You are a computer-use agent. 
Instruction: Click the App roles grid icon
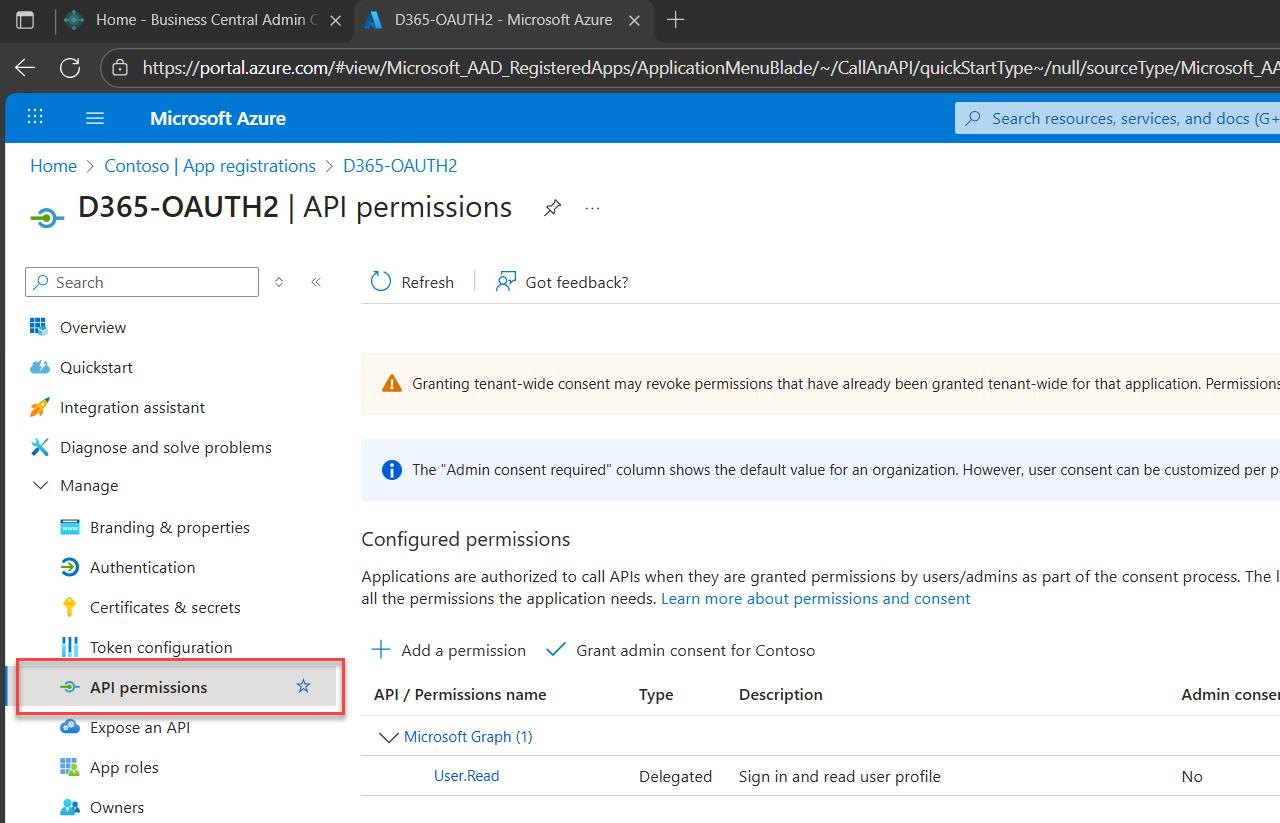pos(69,767)
